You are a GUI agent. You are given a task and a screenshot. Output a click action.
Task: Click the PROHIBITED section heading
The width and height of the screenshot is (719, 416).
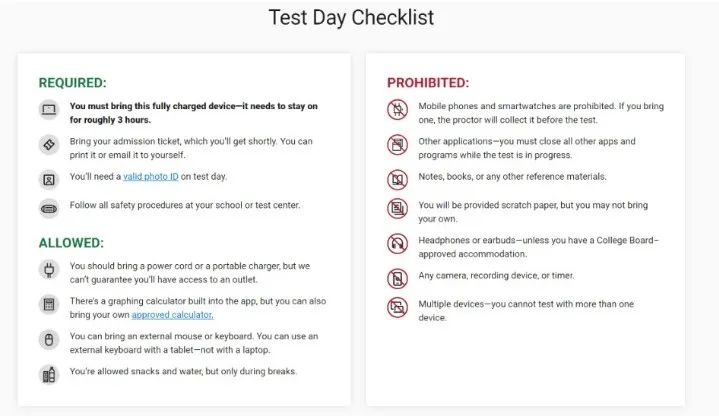pyautogui.click(x=428, y=83)
